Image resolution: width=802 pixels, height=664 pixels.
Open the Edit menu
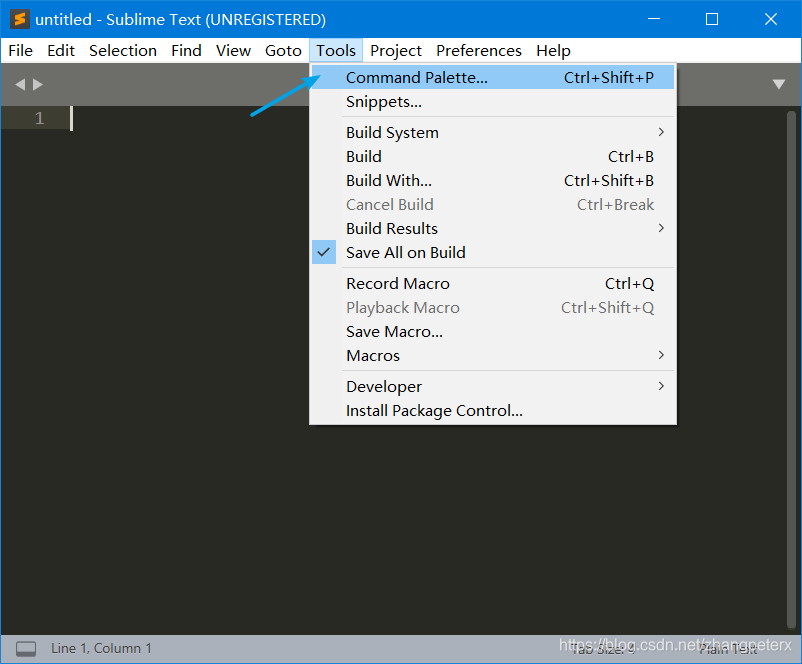61,51
